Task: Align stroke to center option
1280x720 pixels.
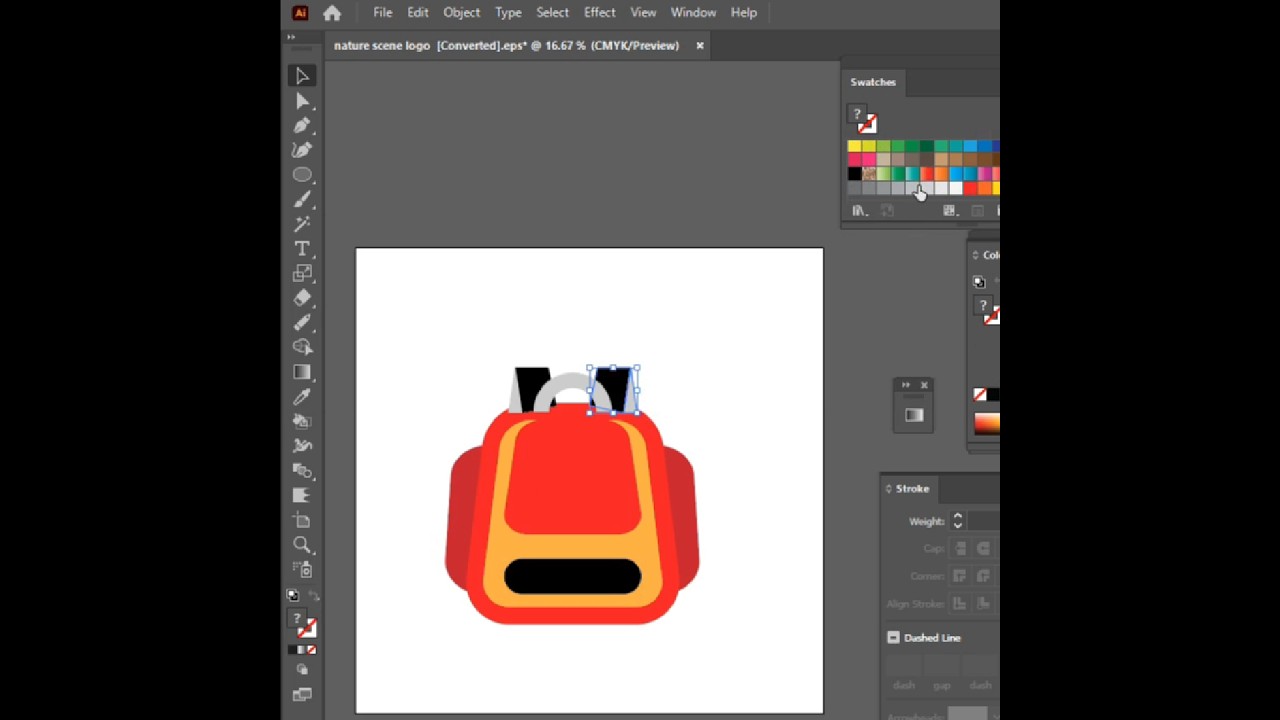Action: 961,604
